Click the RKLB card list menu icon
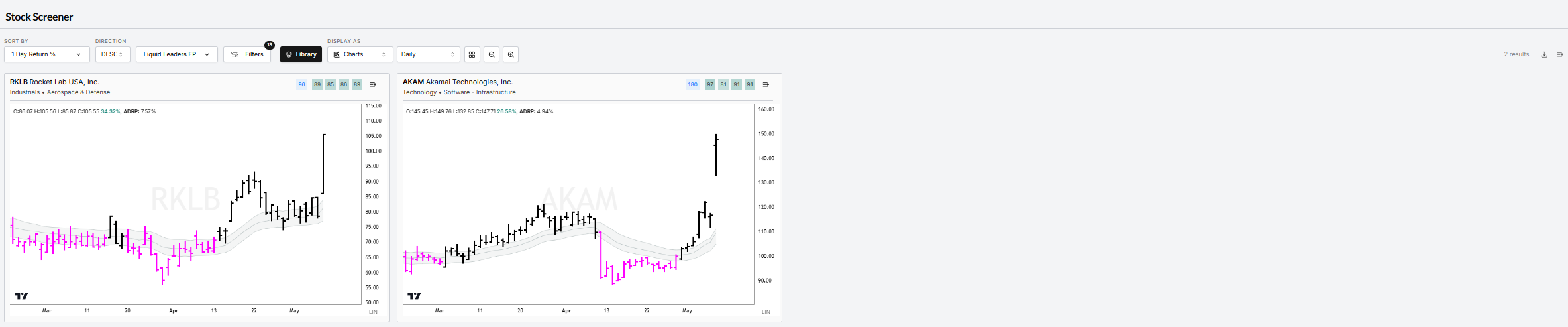Screen dimensions: 1568x327 [373, 84]
